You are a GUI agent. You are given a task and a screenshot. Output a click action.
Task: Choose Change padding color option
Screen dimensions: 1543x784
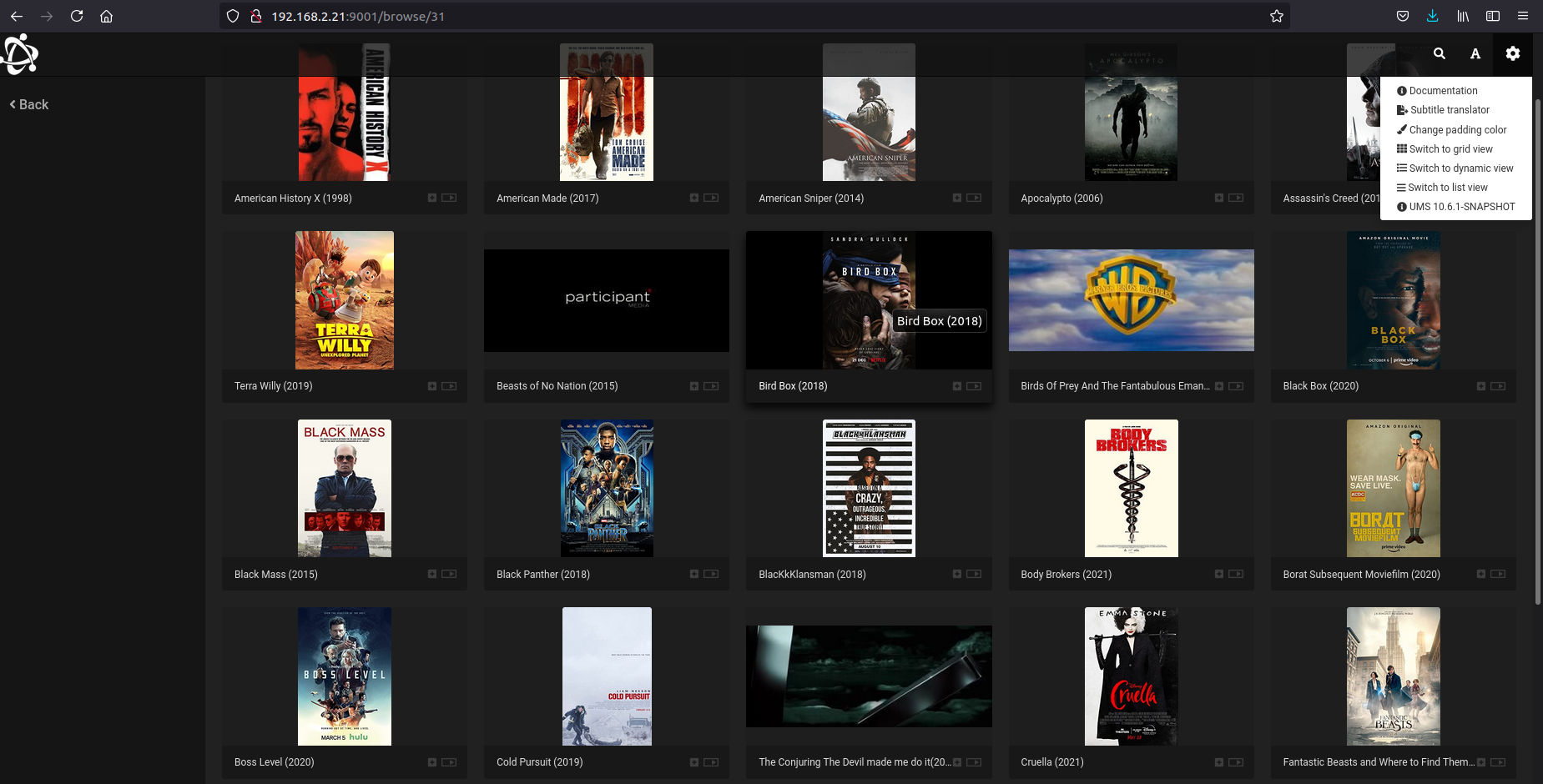(1452, 129)
